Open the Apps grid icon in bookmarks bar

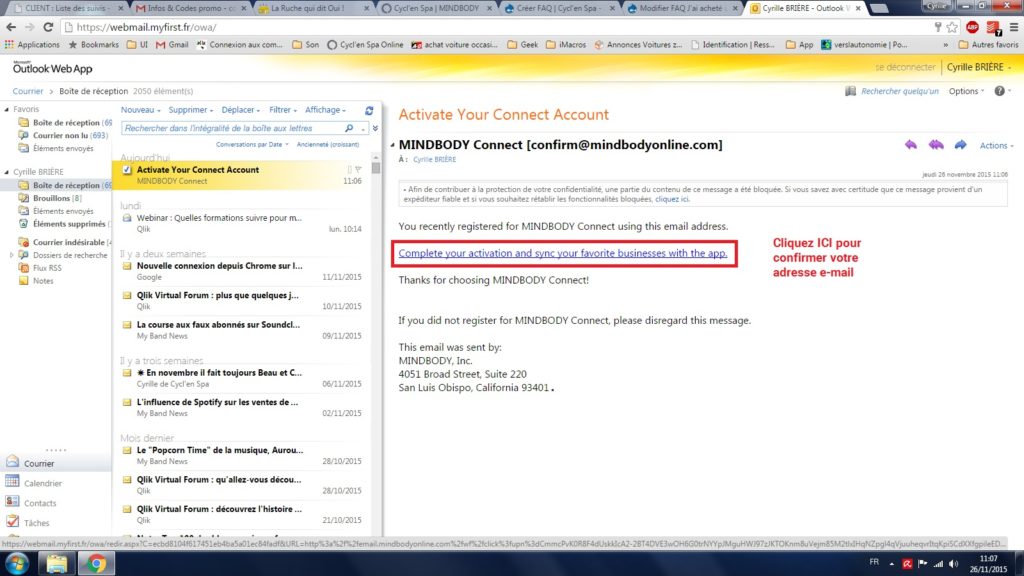tap(9, 44)
